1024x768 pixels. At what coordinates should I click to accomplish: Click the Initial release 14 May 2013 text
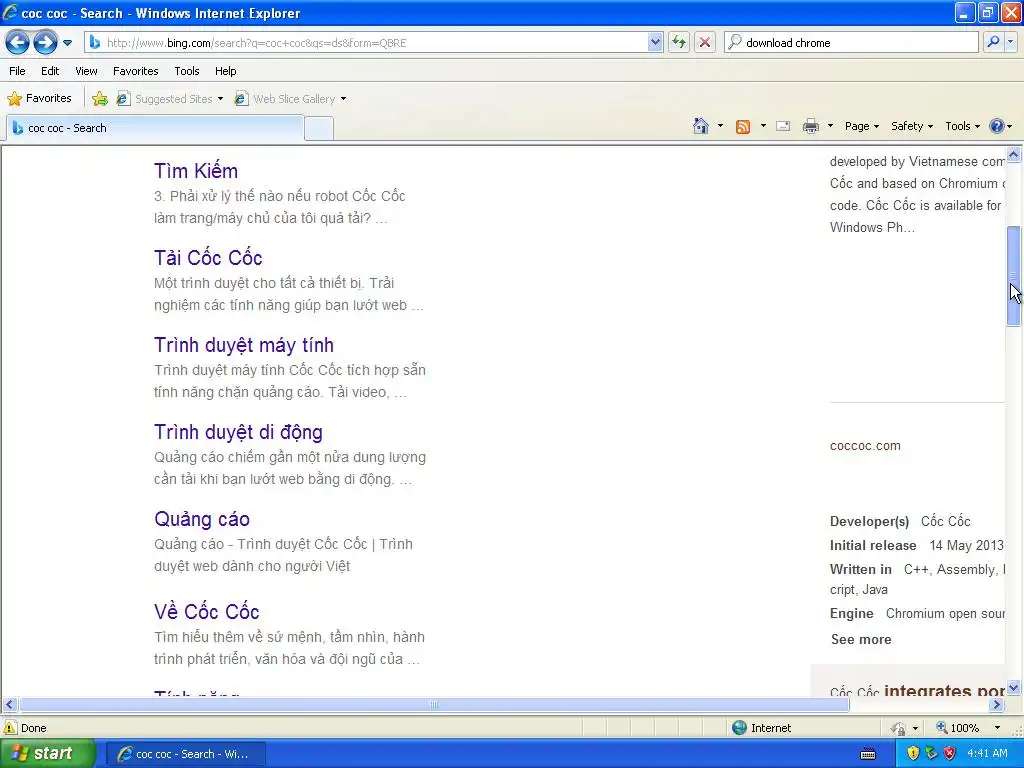916,545
